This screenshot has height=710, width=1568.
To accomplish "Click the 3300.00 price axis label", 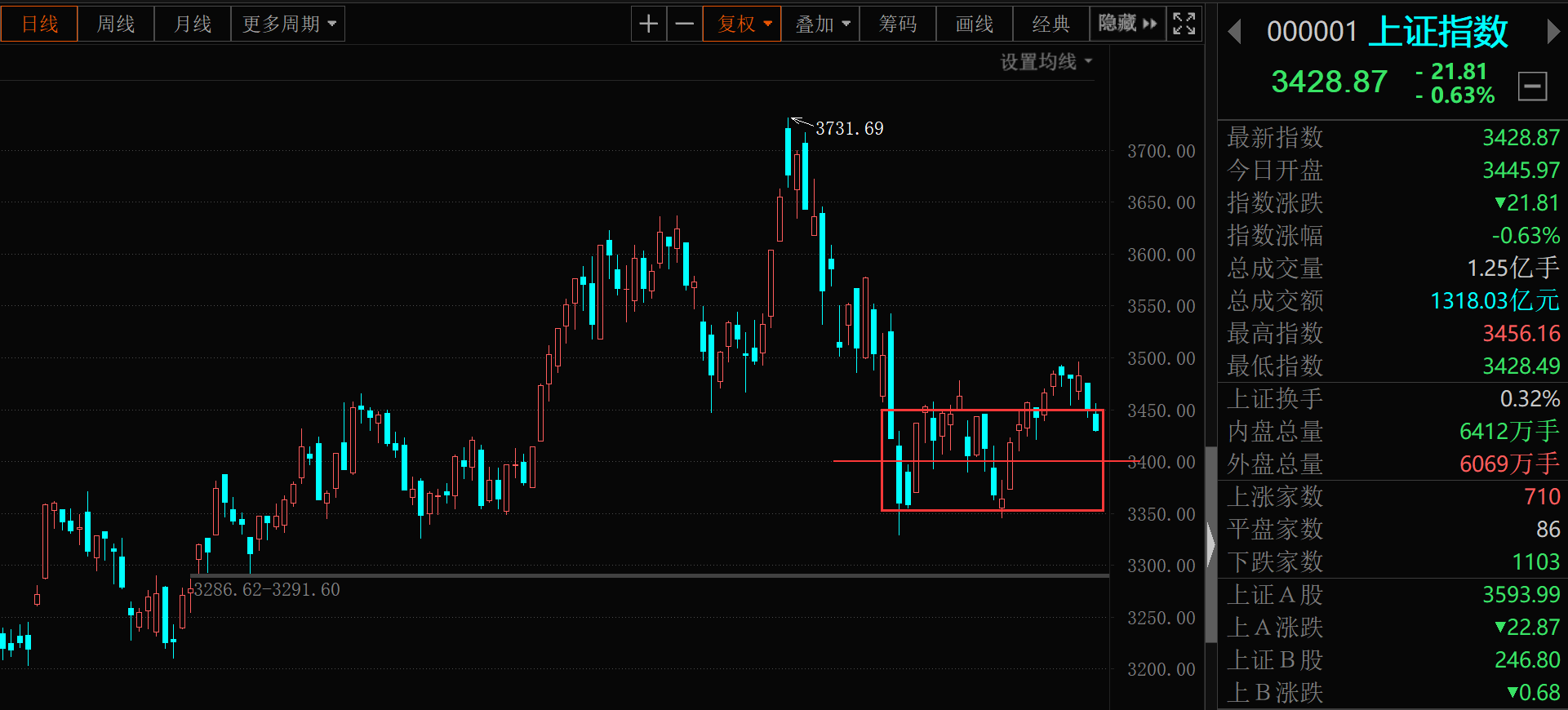I will [x=1161, y=566].
